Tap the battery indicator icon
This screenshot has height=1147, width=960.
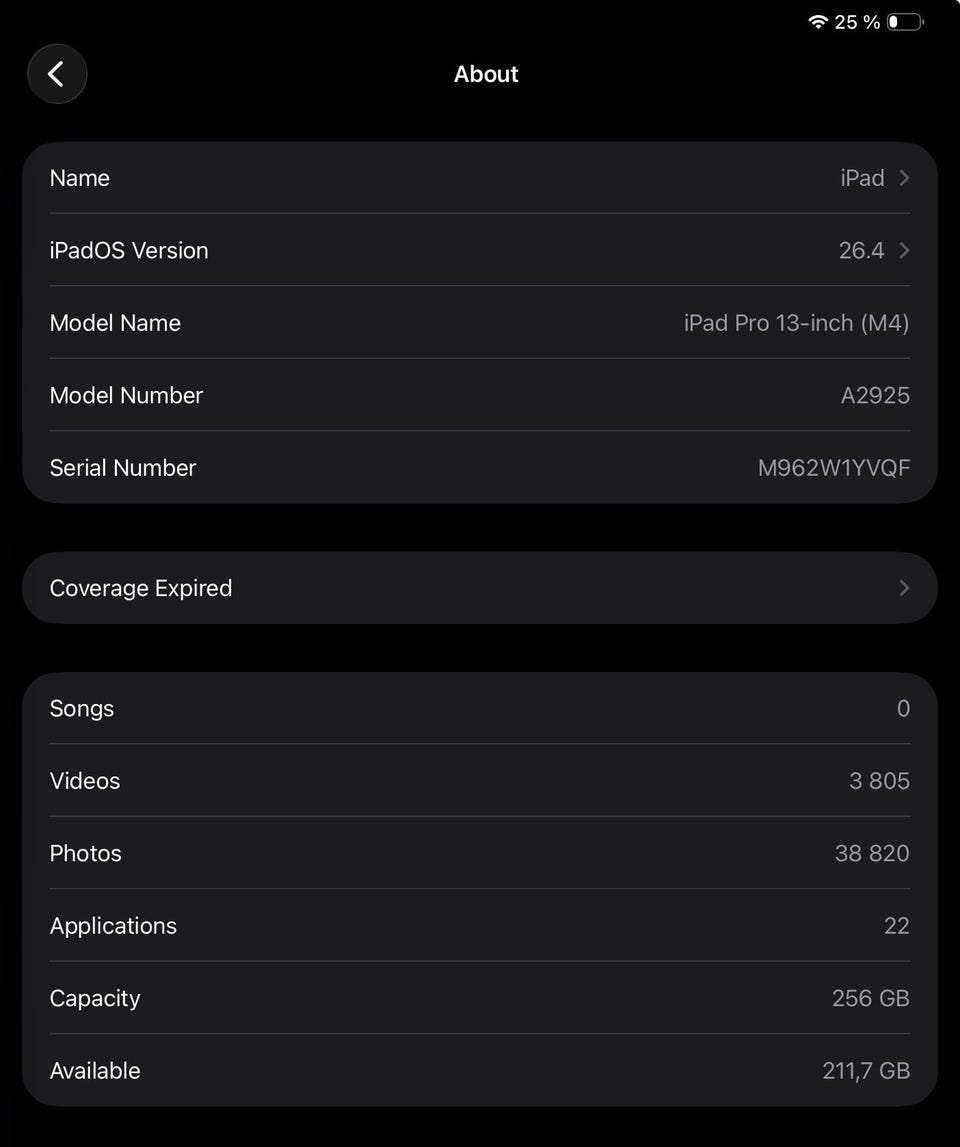[x=904, y=22]
